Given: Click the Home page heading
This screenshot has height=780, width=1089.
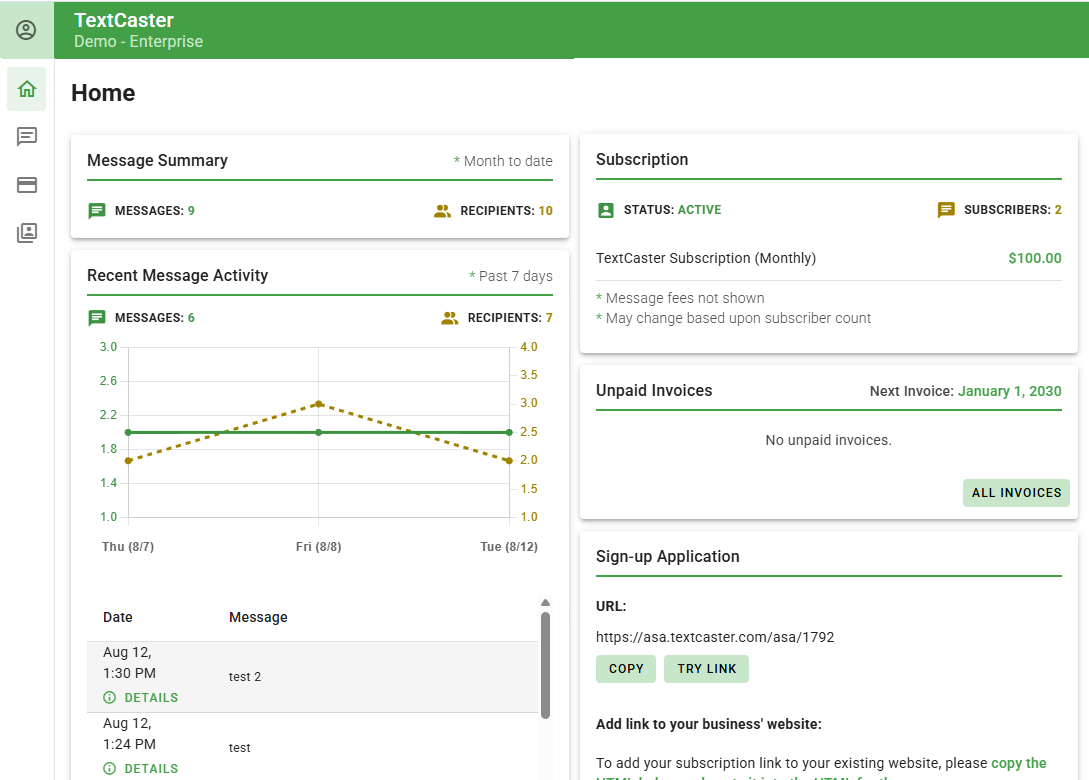Looking at the screenshot, I should click(103, 93).
